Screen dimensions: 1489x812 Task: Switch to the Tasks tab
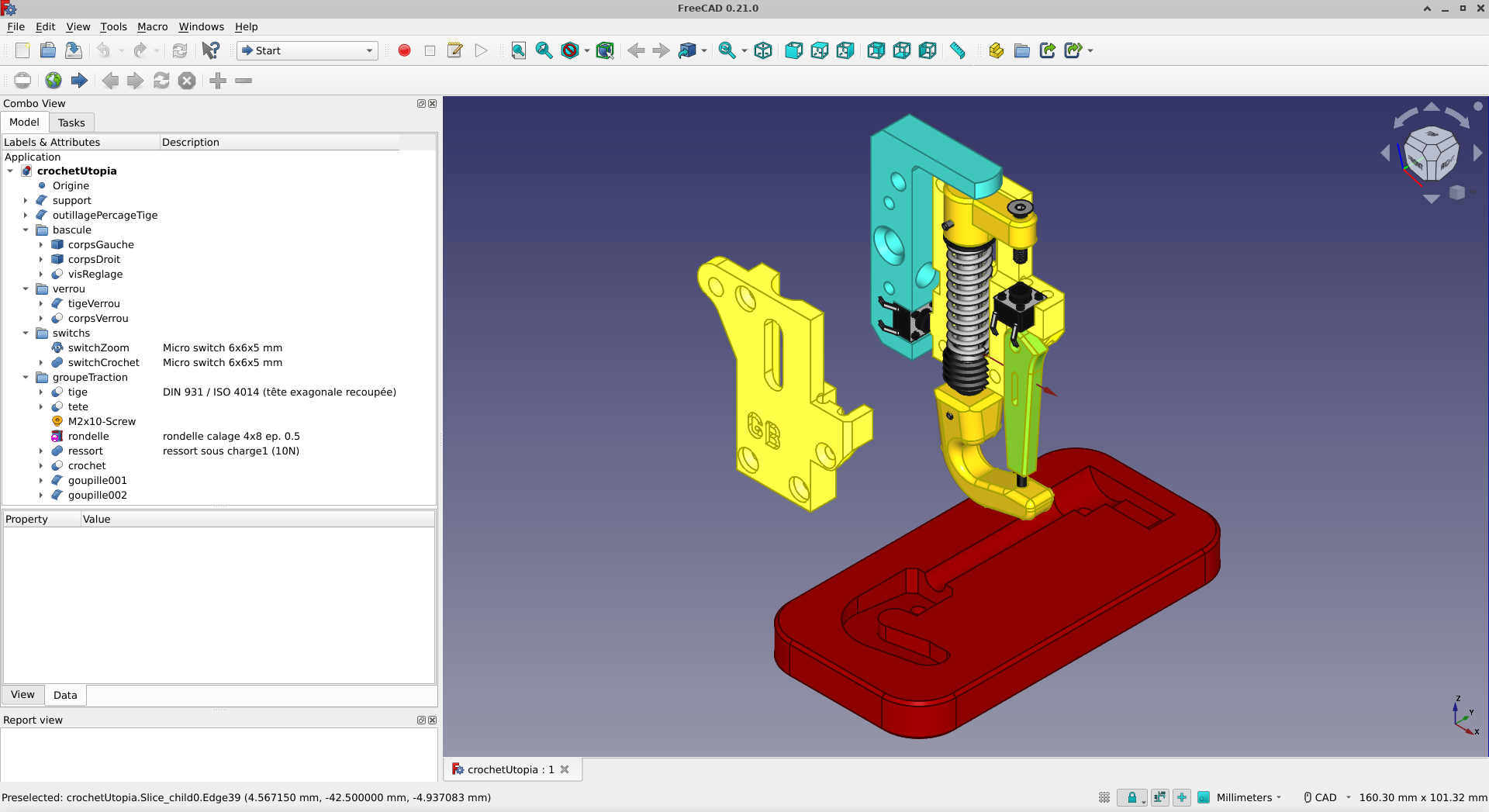(x=71, y=123)
